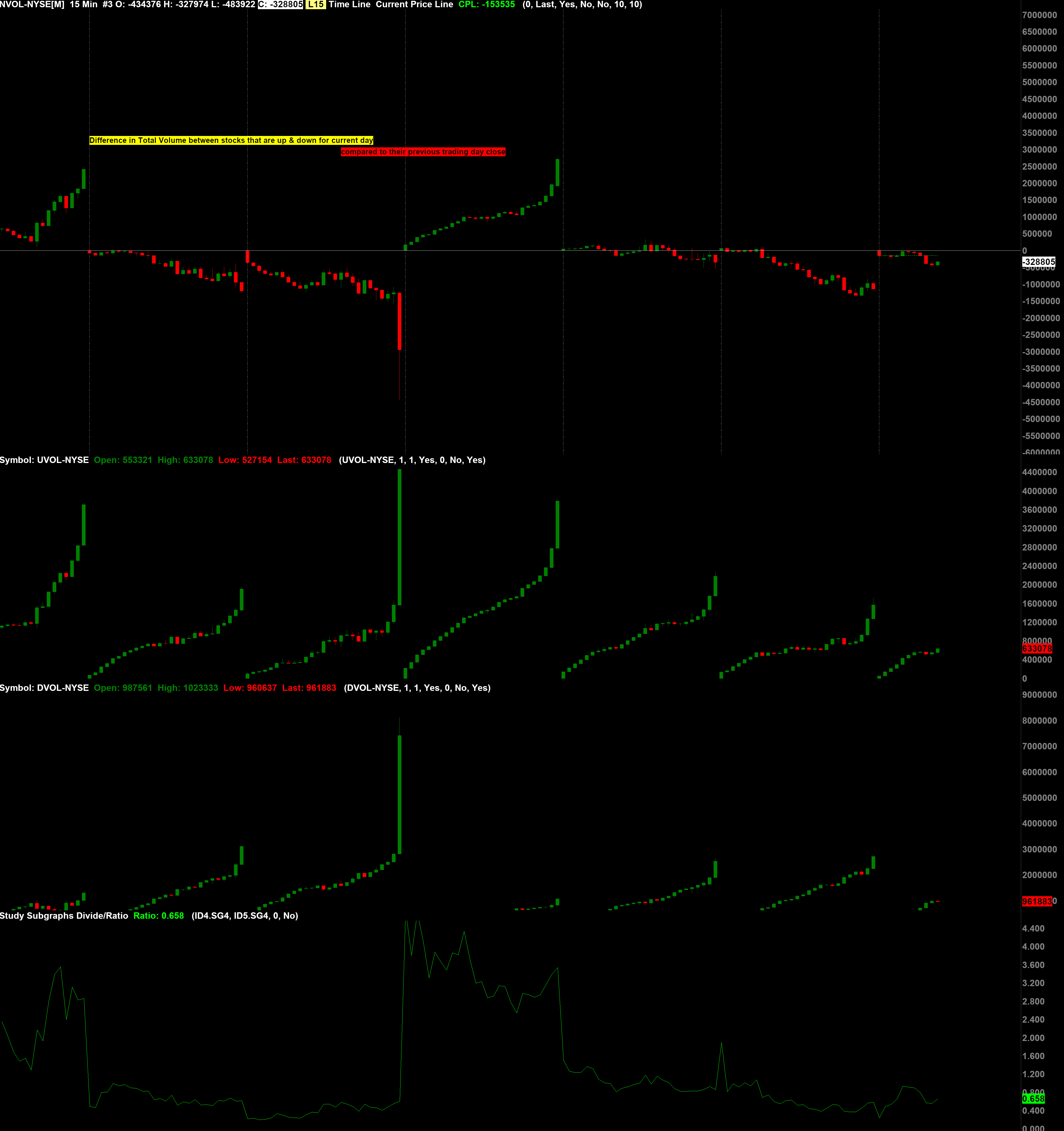Click the (UVOL-NYSE, 1, 1, Yes, 0, No, Yes) inputs text
1064x1131 pixels.
412,460
